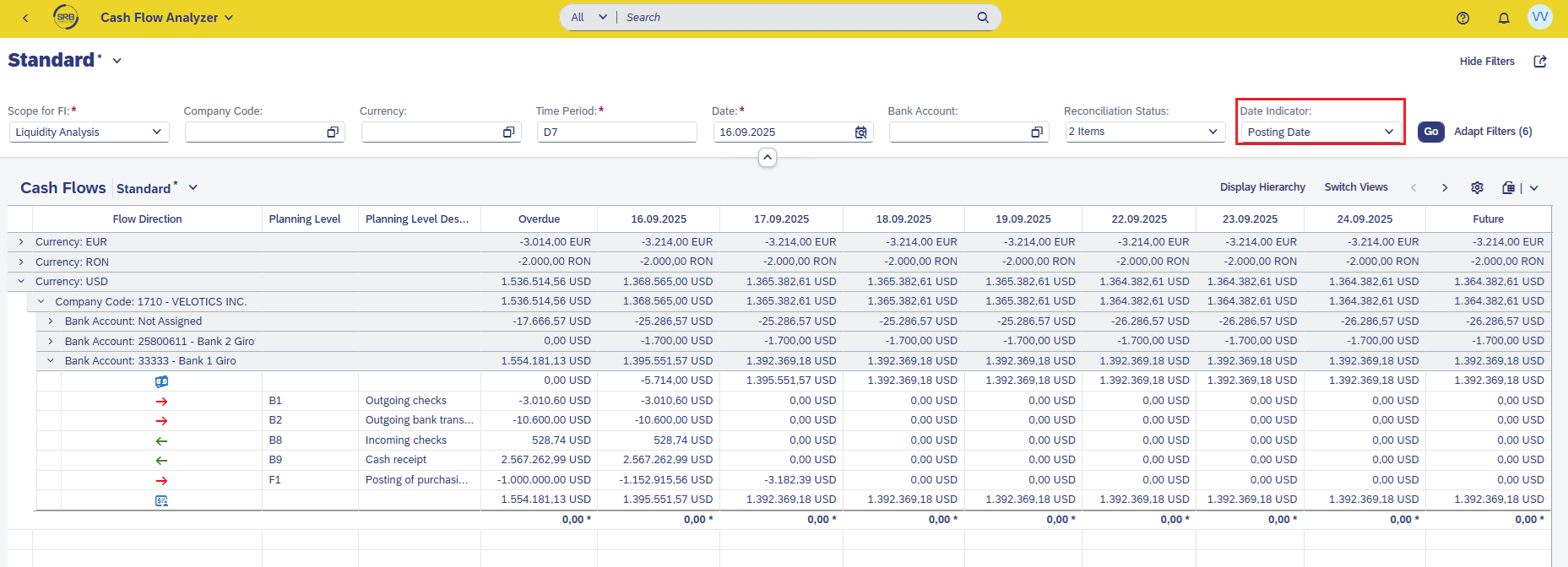The height and width of the screenshot is (567, 1568).
Task: Go to next table columns page
Action: pos(1445,187)
